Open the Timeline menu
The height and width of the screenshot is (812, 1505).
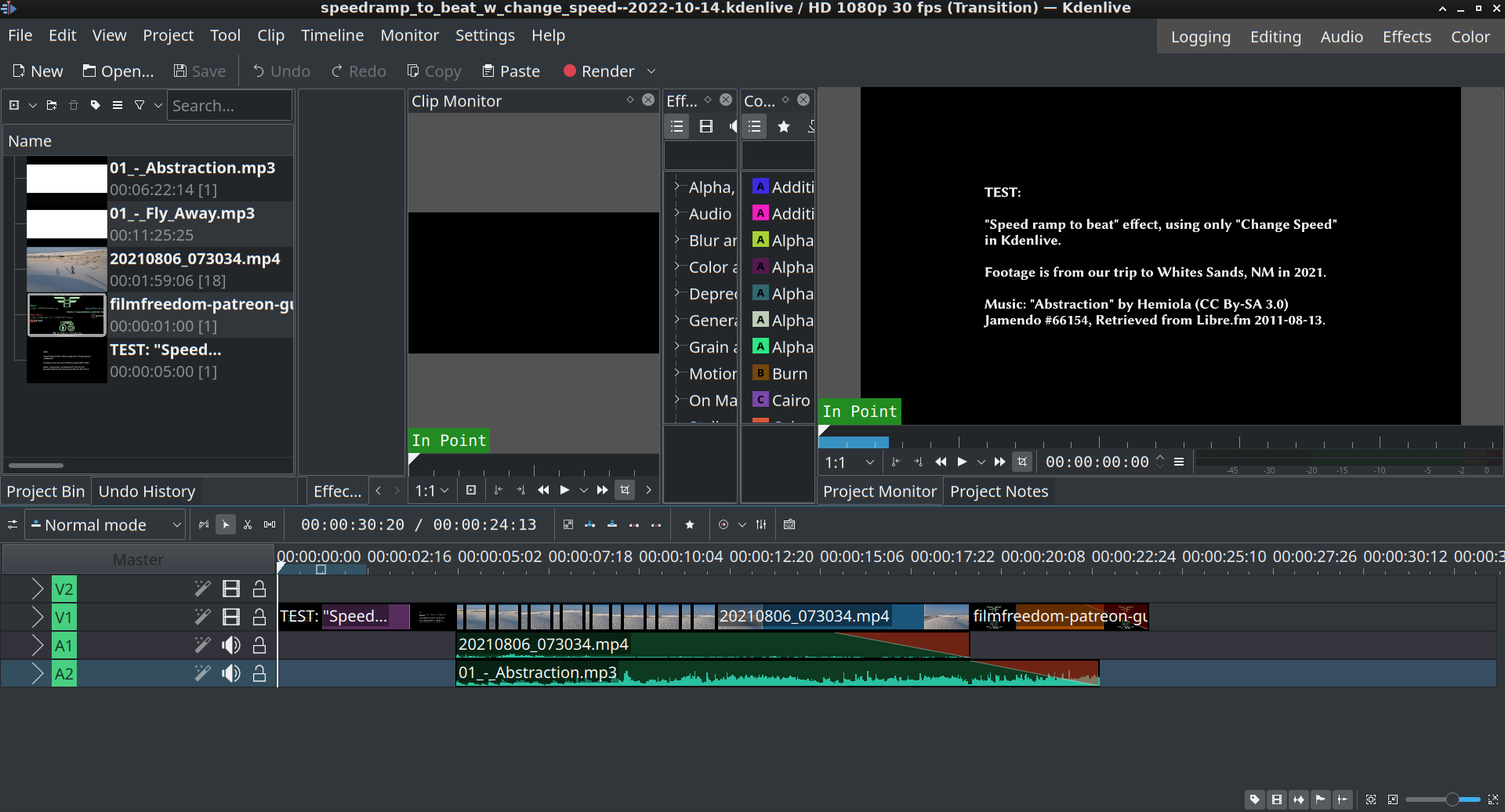[332, 36]
